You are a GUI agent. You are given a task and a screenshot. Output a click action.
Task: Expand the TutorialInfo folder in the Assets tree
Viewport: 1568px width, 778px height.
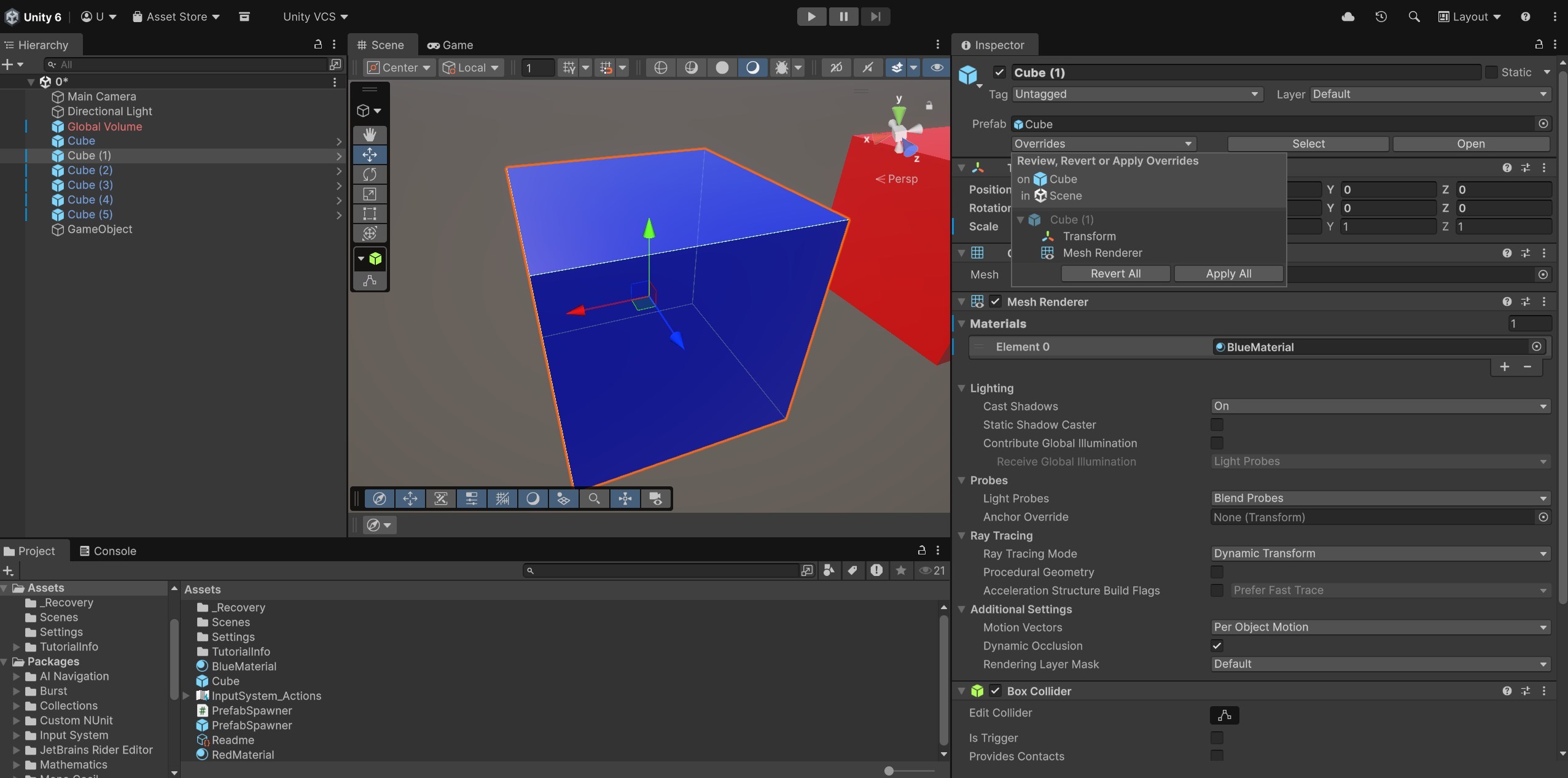17,647
